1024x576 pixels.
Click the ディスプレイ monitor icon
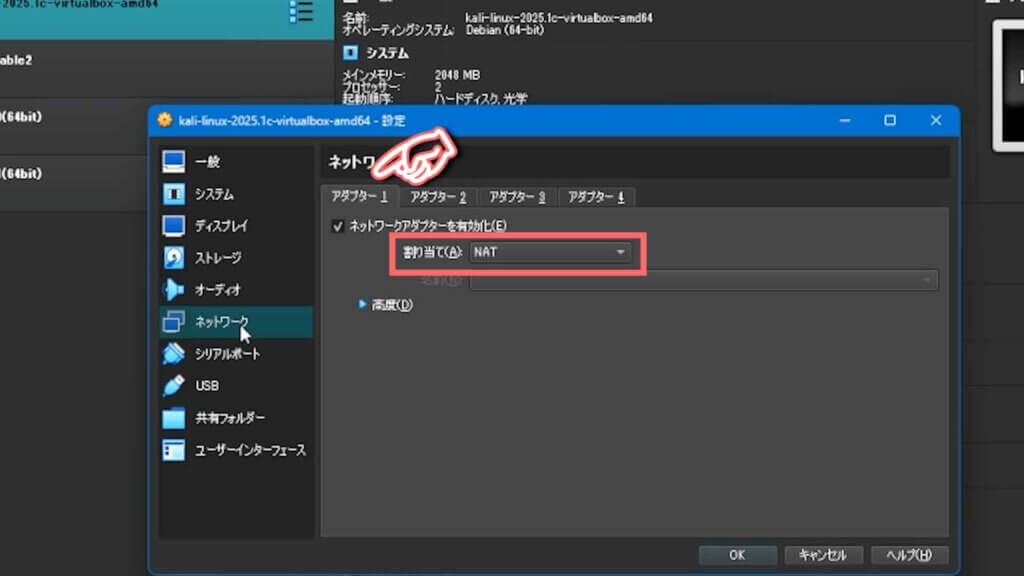point(173,226)
